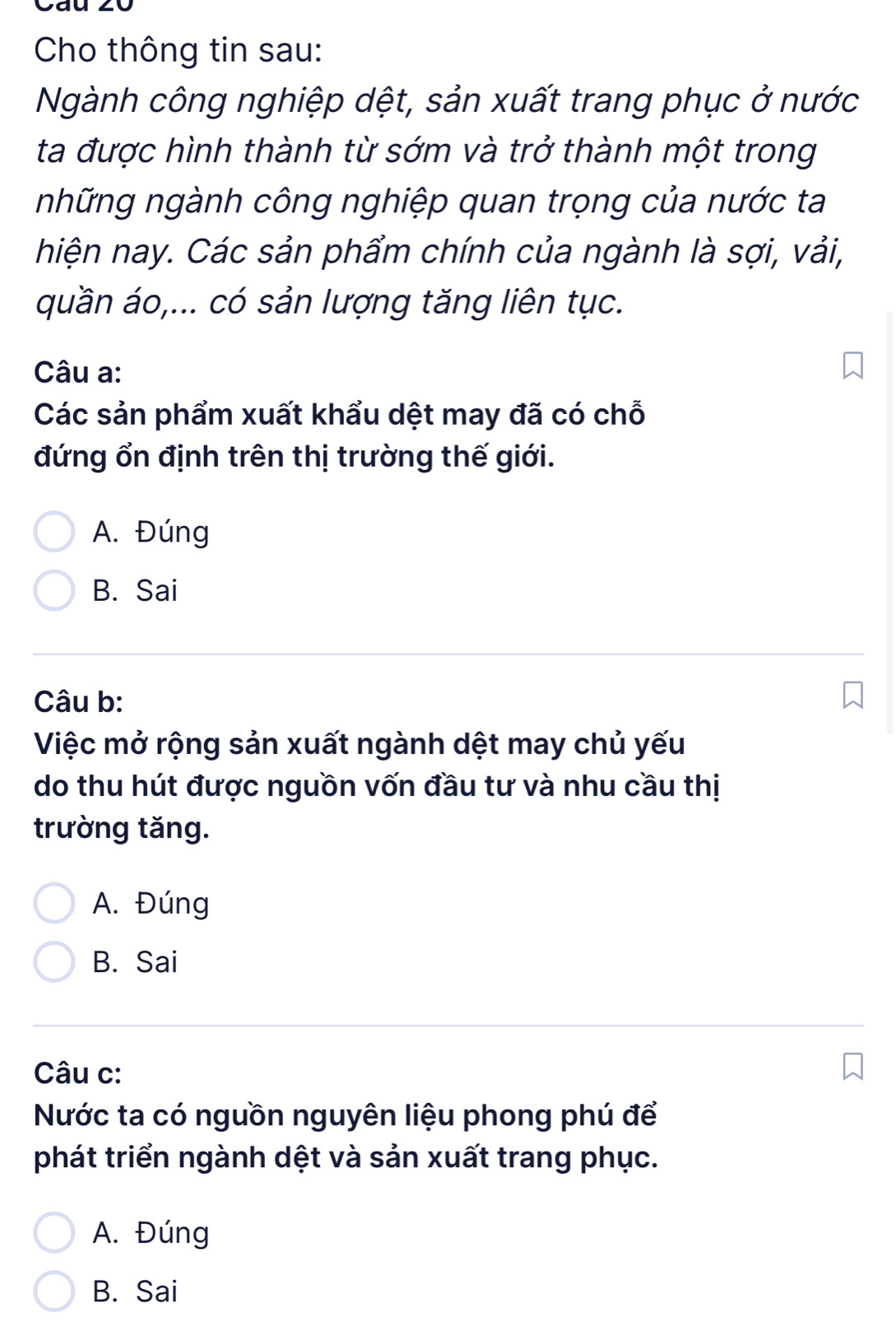Screen dimensions: 896x1327
Task: Click the statement about nguồn nguyên liệu phong phú
Action: tap(346, 1136)
